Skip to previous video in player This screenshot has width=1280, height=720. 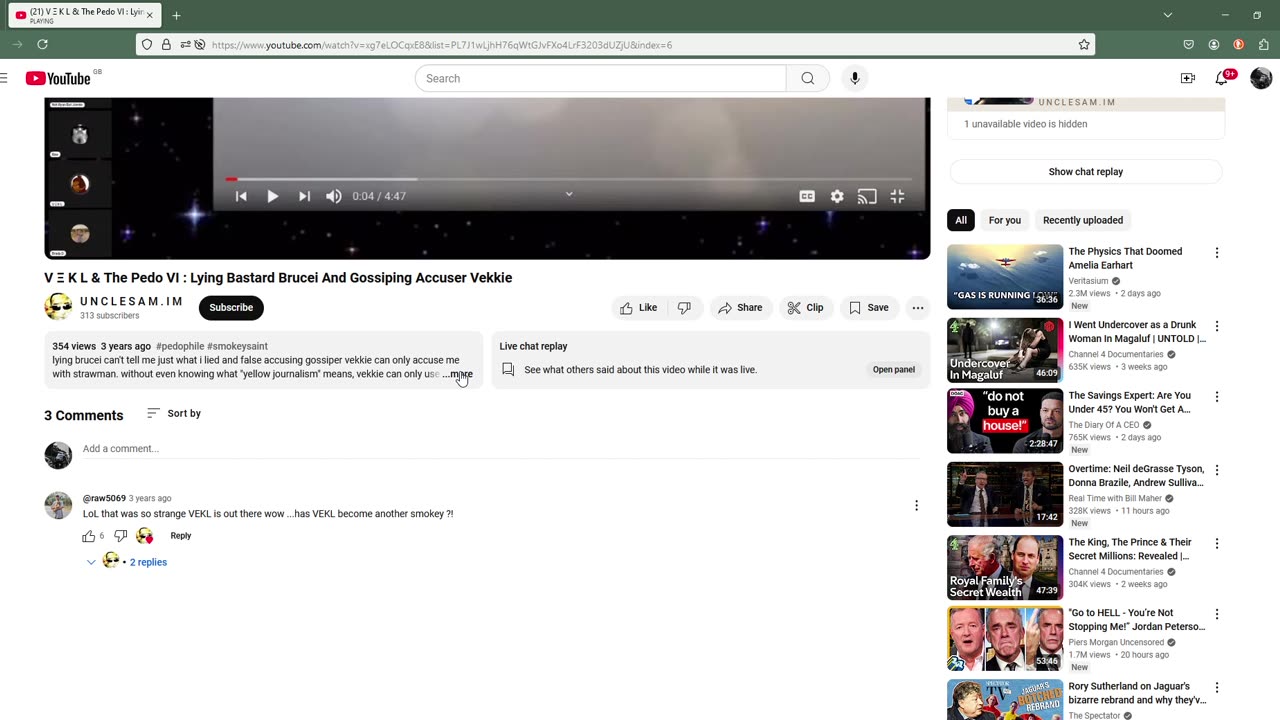coord(241,197)
